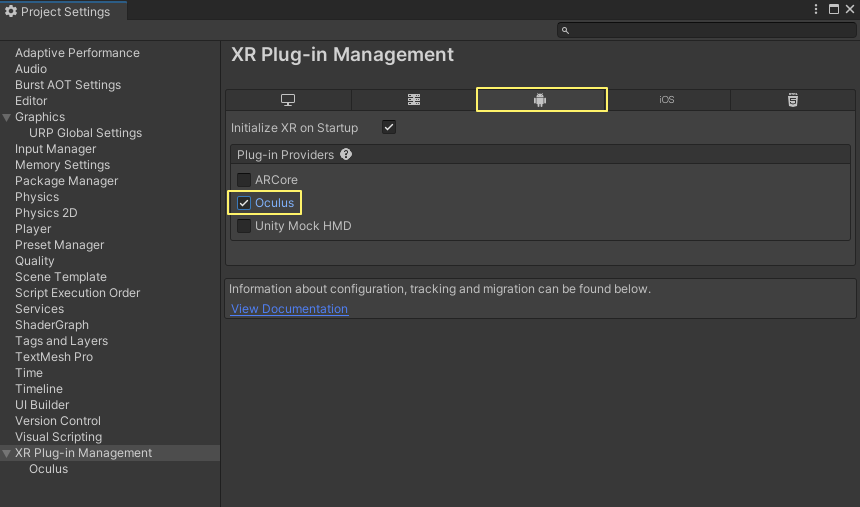This screenshot has height=507, width=860.
Task: Select Physics 2D settings
Action: (46, 213)
